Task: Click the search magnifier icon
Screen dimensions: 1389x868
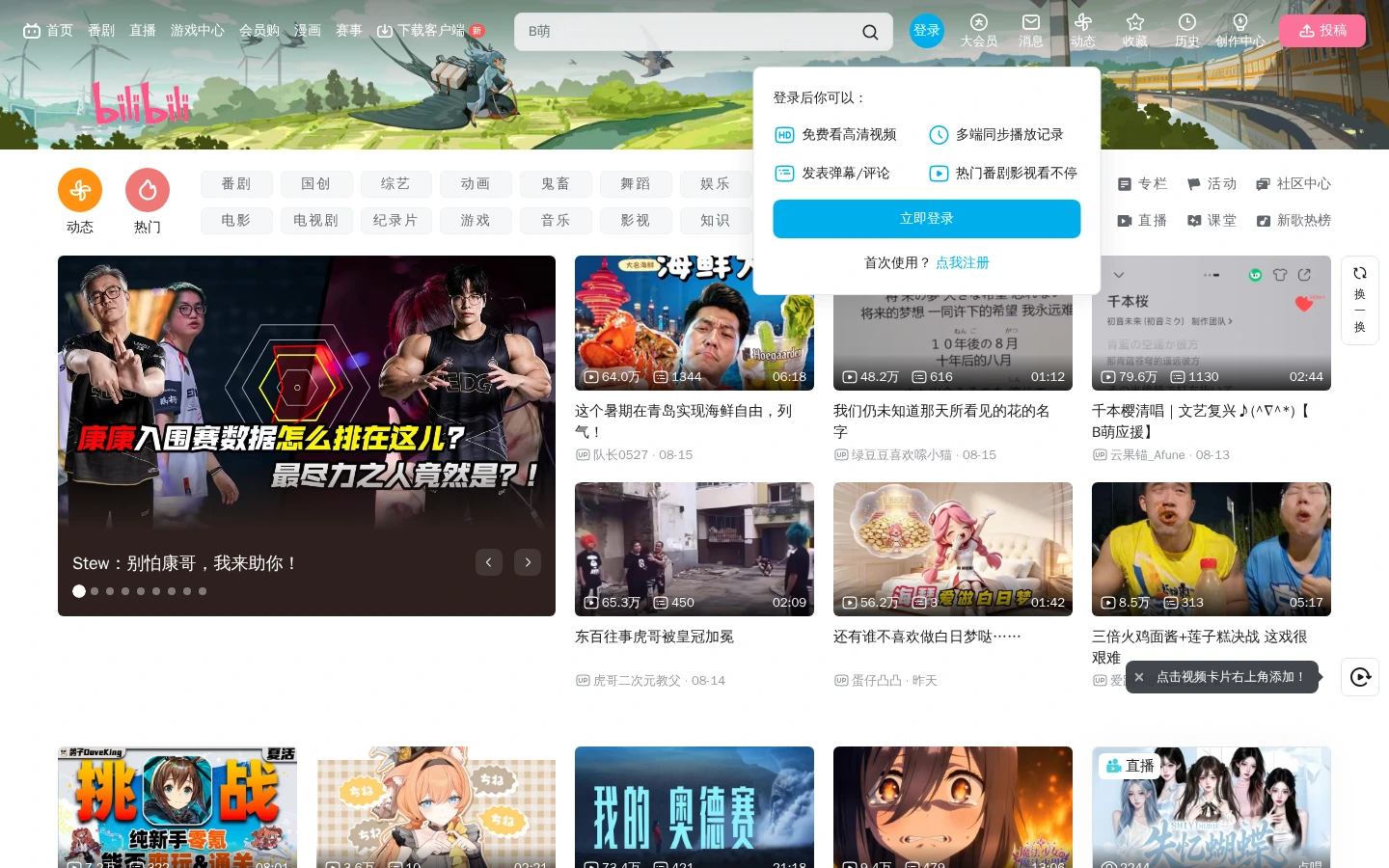Action: pos(870,32)
